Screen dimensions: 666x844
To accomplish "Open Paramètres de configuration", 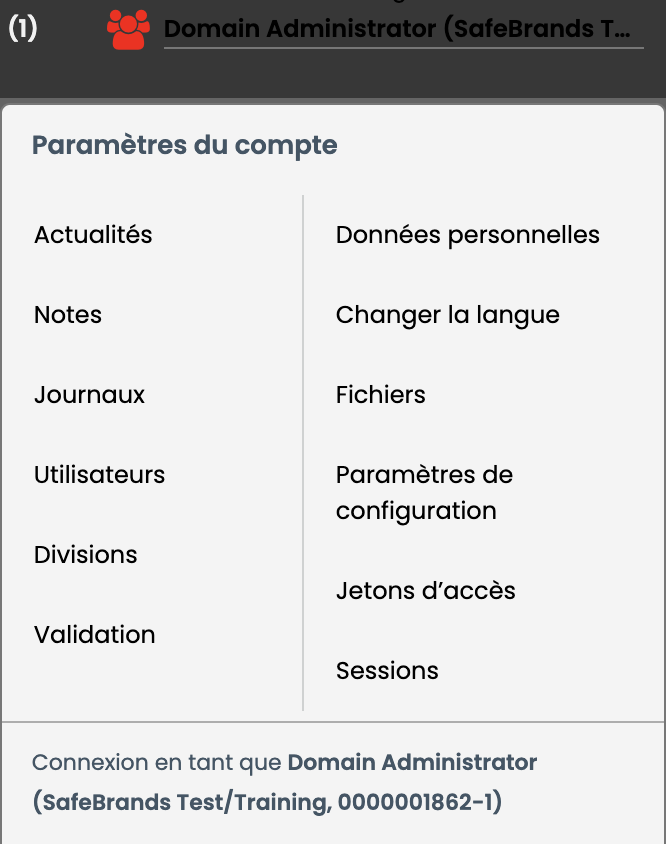I will [424, 493].
